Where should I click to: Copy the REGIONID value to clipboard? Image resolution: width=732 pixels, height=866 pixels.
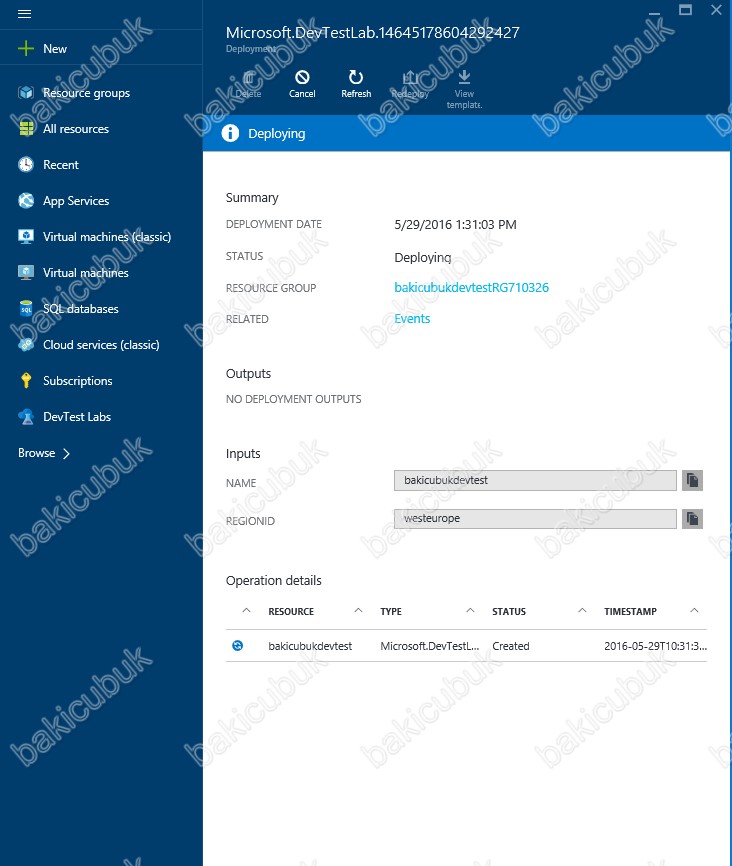[692, 519]
